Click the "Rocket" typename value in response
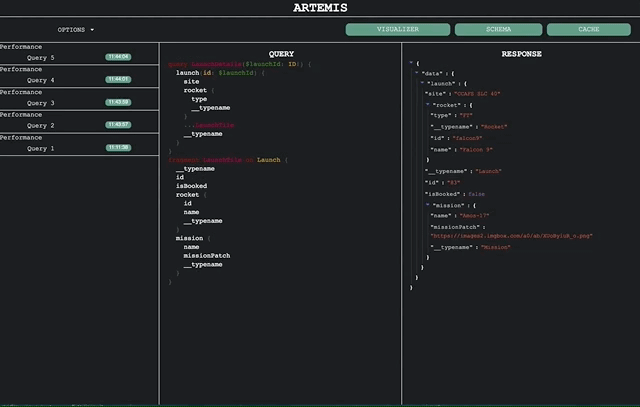The height and width of the screenshot is (407, 640). click(494, 127)
